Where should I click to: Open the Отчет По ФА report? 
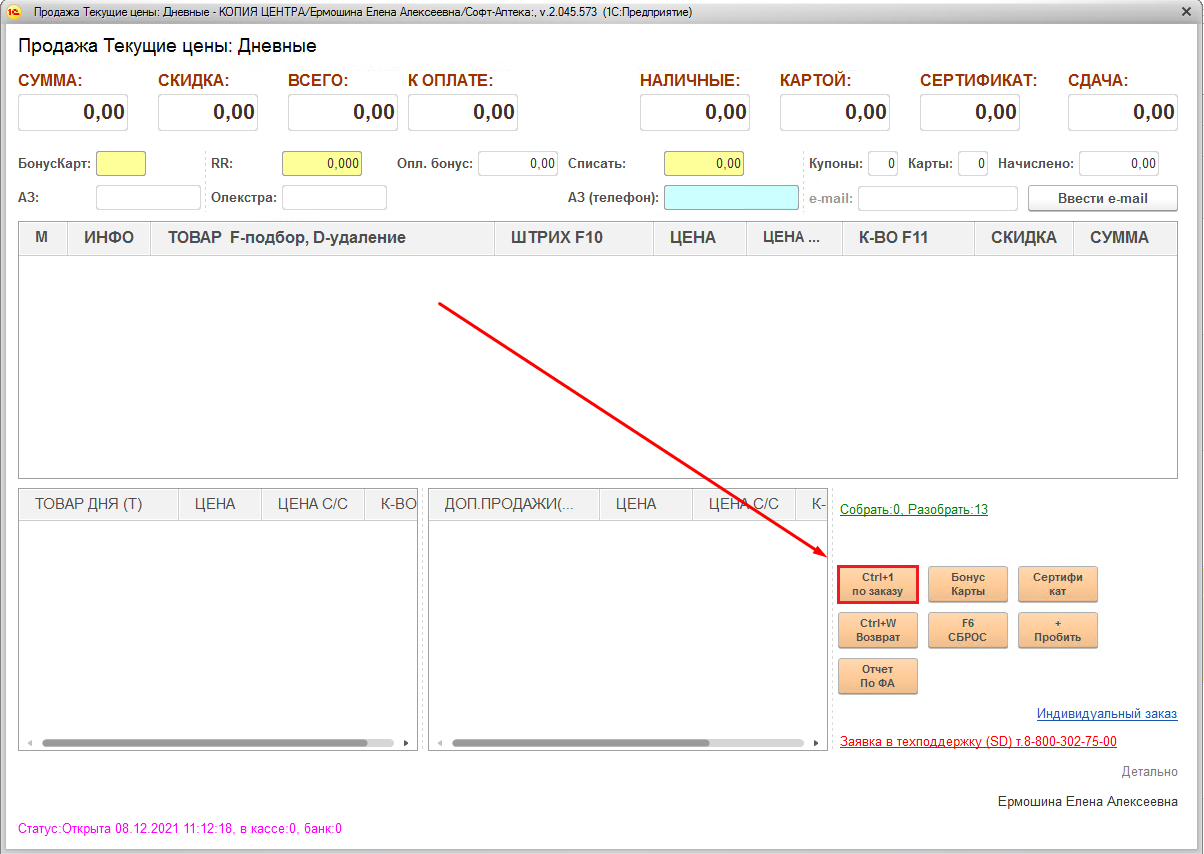point(877,676)
